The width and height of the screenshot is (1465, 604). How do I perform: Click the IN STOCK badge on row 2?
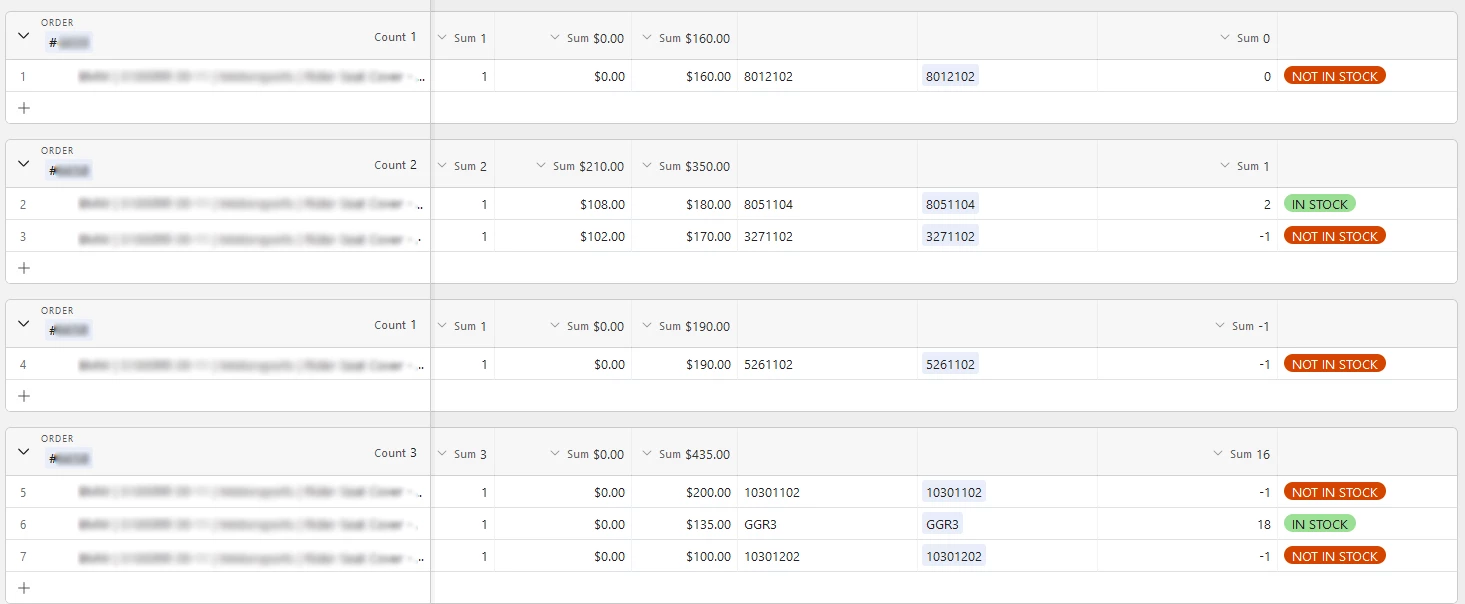(x=1319, y=204)
